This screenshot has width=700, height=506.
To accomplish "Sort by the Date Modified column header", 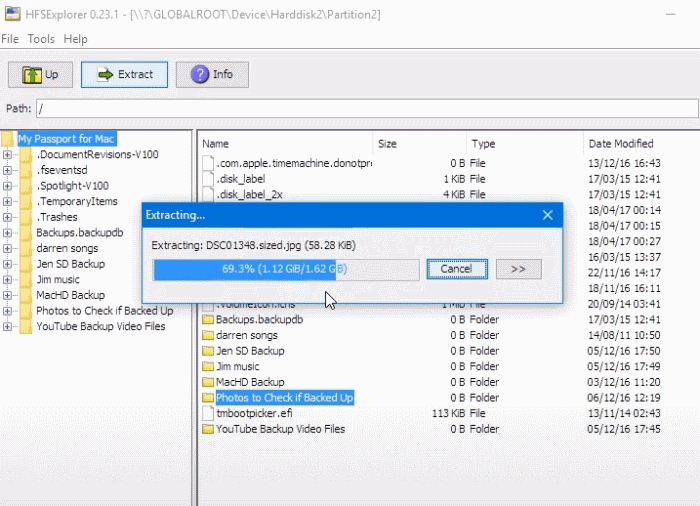I will point(642,144).
